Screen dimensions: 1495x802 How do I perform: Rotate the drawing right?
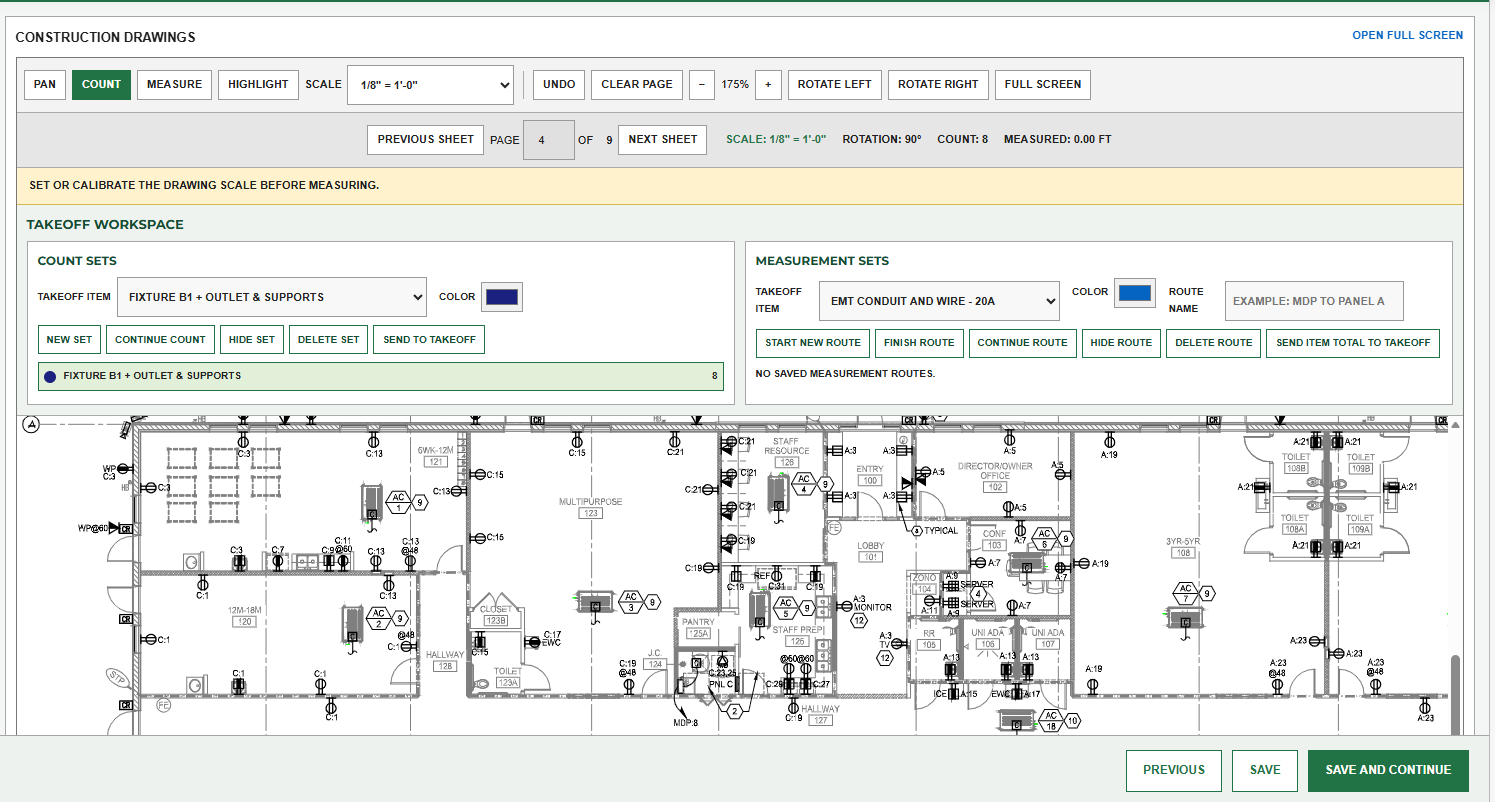(x=938, y=84)
